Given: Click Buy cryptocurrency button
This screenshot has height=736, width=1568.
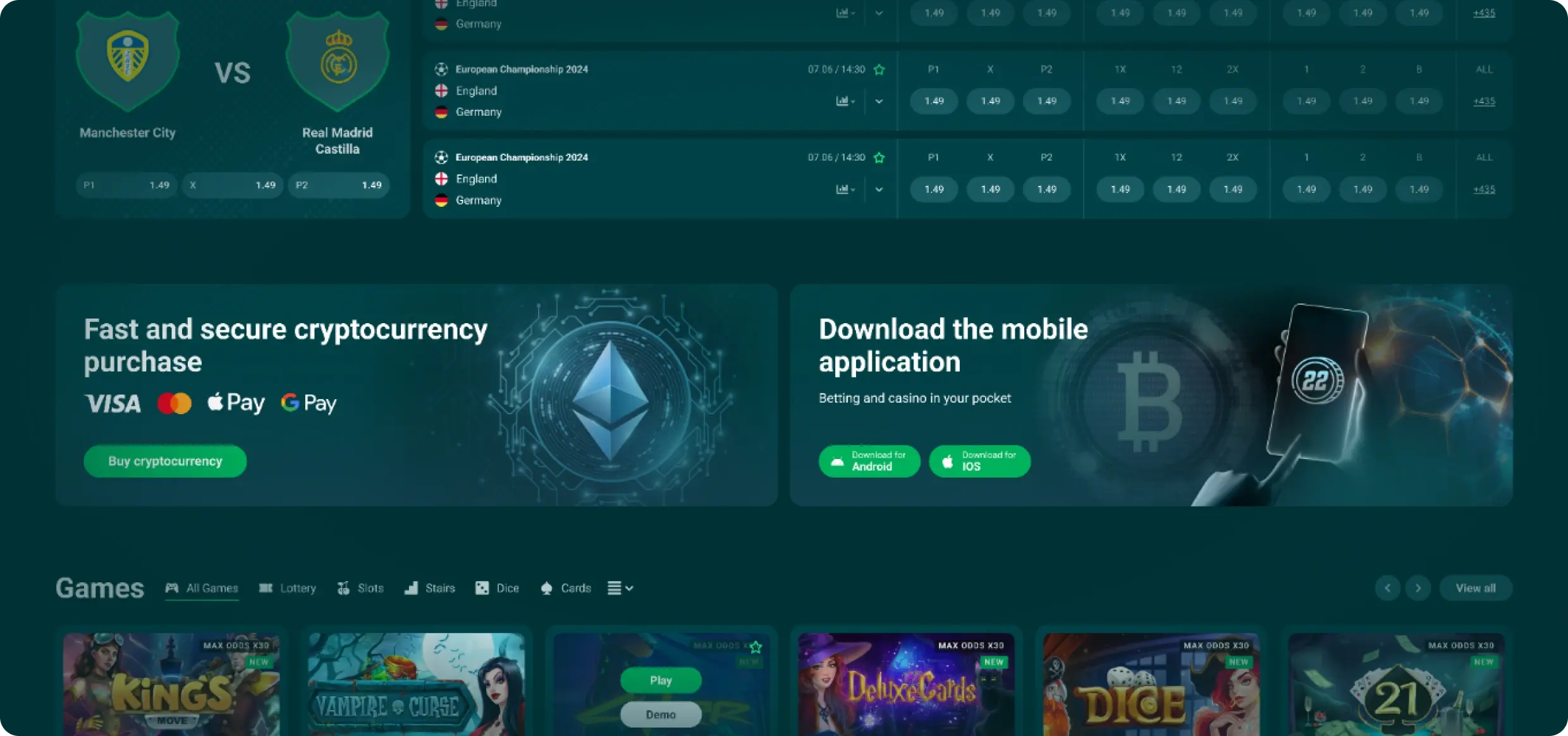Looking at the screenshot, I should tap(165, 461).
